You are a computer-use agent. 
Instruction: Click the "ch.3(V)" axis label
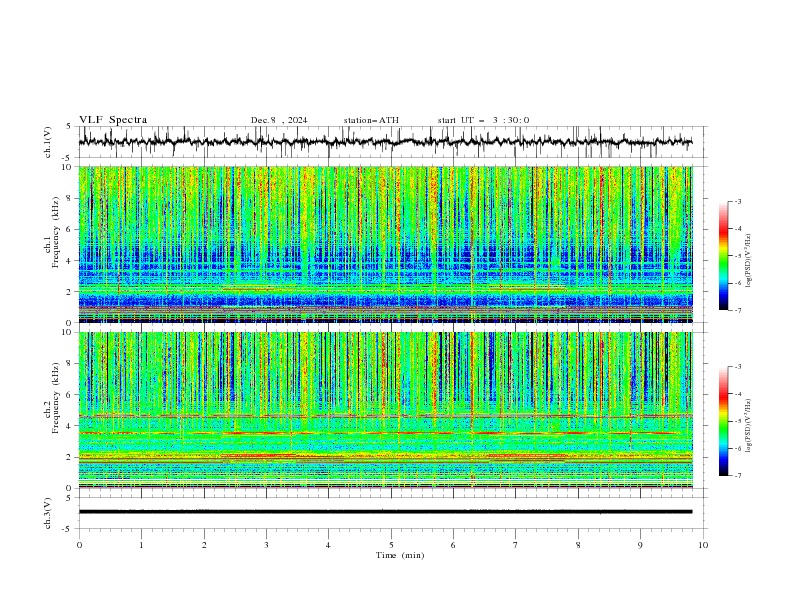point(48,513)
